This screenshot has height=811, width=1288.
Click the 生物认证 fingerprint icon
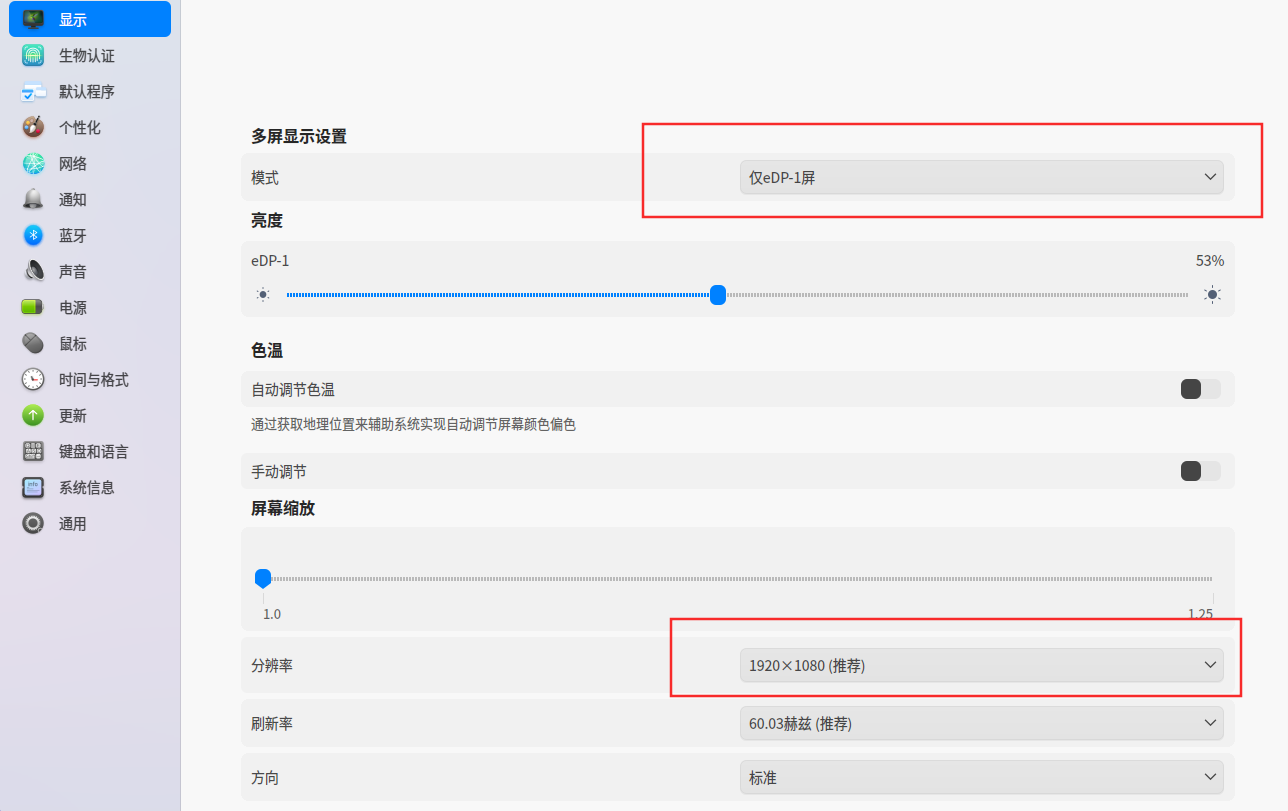(x=34, y=55)
